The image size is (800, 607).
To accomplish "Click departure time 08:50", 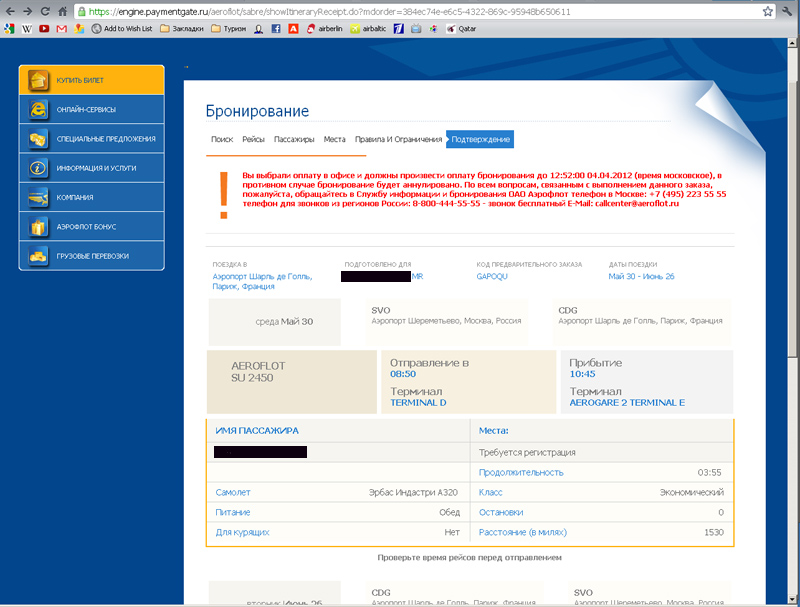I will click(403, 374).
